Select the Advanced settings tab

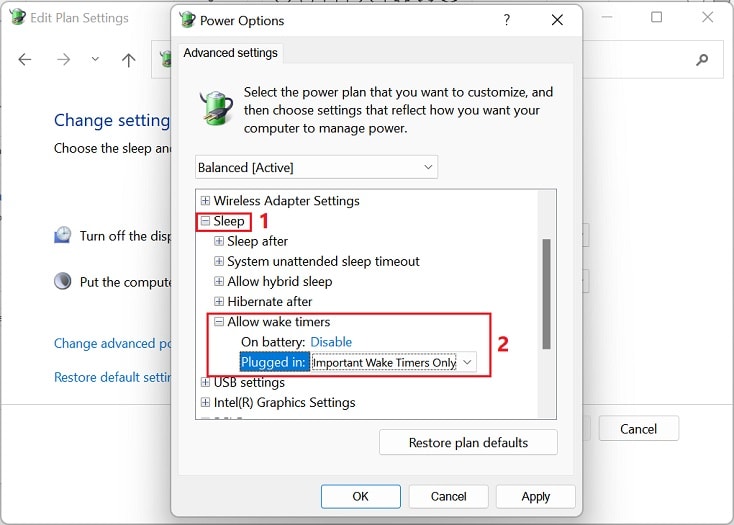point(230,53)
